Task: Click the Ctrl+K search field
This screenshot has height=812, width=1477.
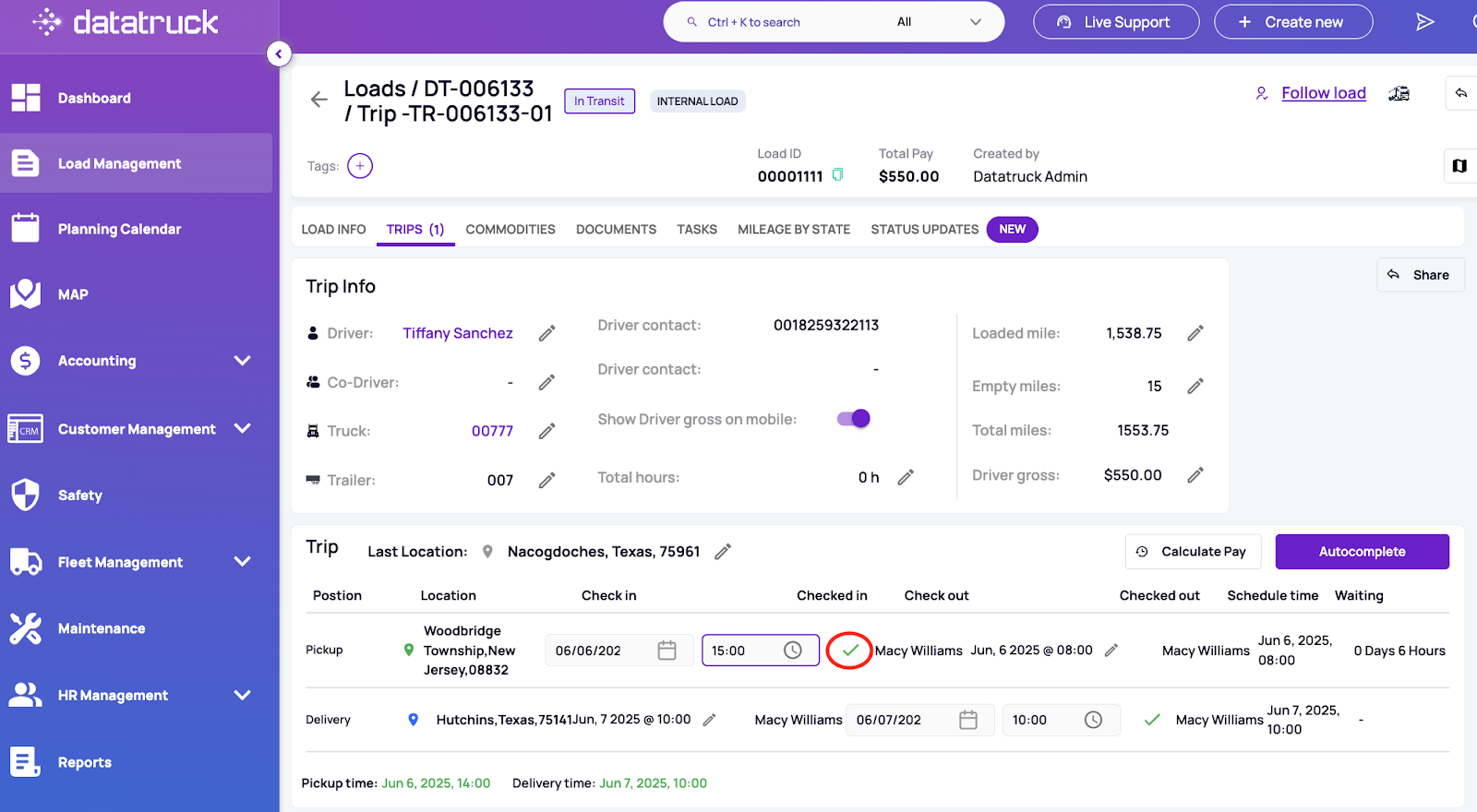Action: pos(753,22)
